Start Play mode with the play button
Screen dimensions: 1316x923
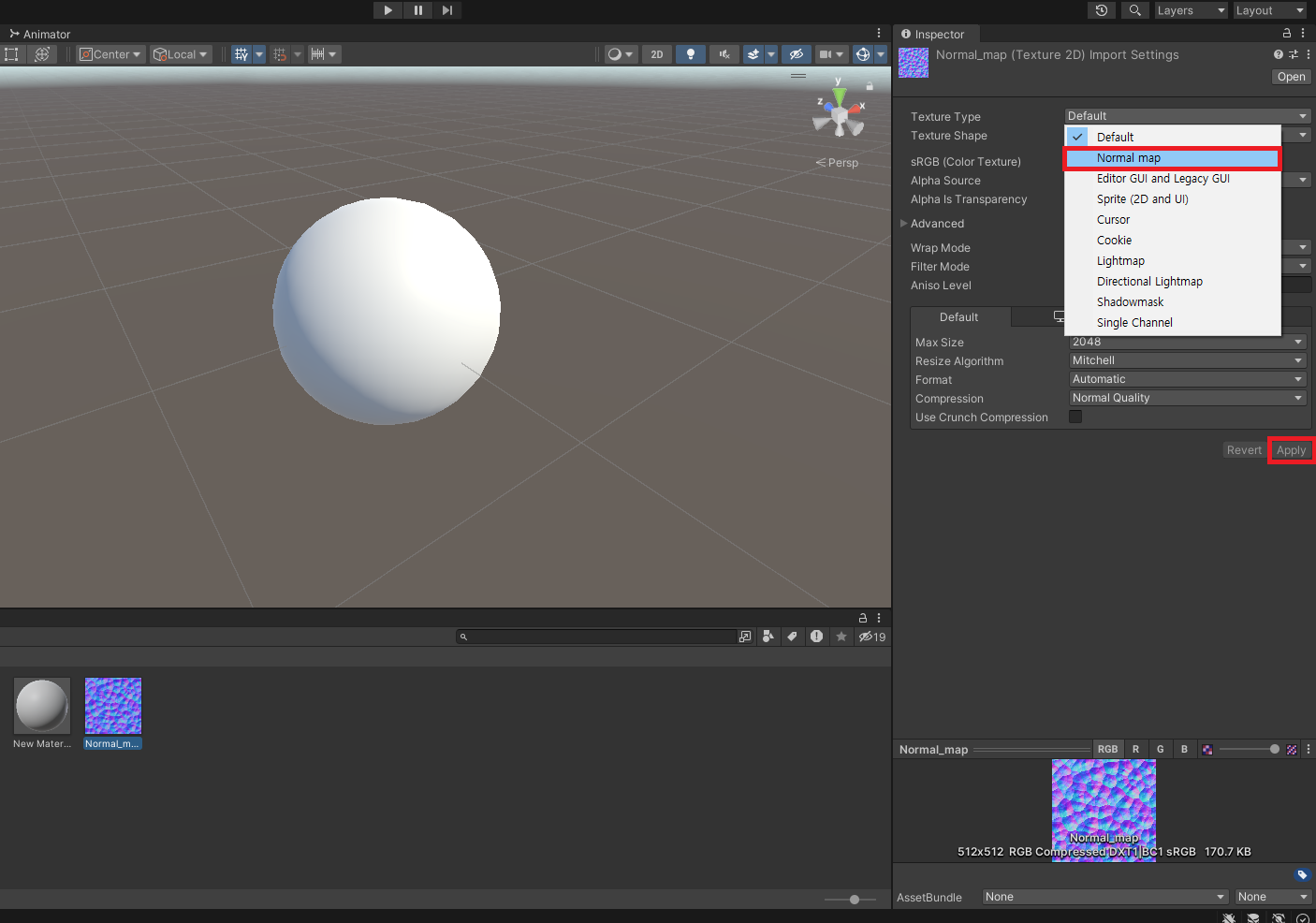point(387,10)
